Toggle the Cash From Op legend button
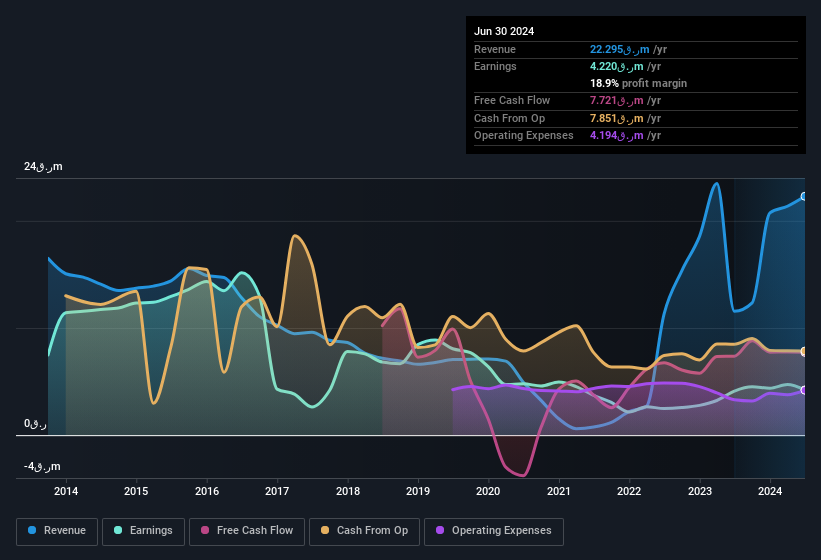The image size is (821, 560). click(364, 531)
